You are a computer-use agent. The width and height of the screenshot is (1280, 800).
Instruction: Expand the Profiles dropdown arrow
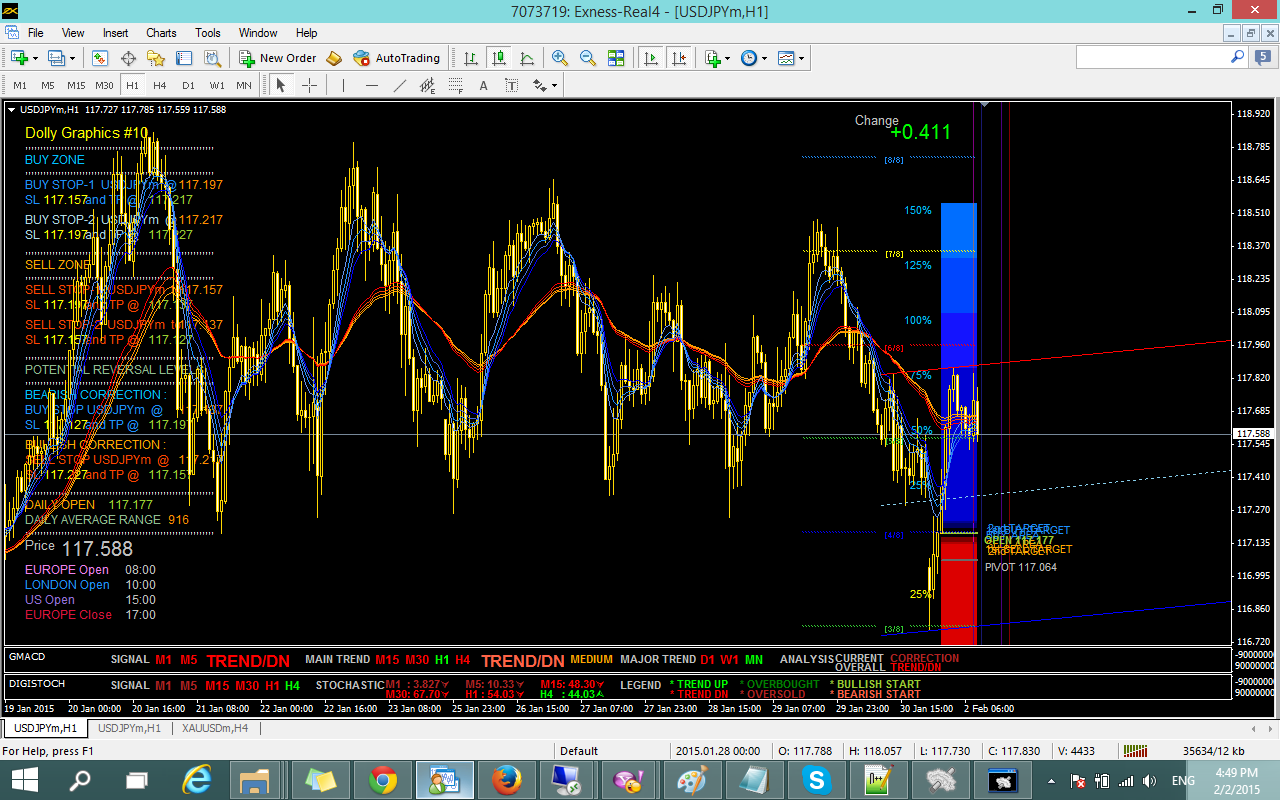click(x=72, y=58)
